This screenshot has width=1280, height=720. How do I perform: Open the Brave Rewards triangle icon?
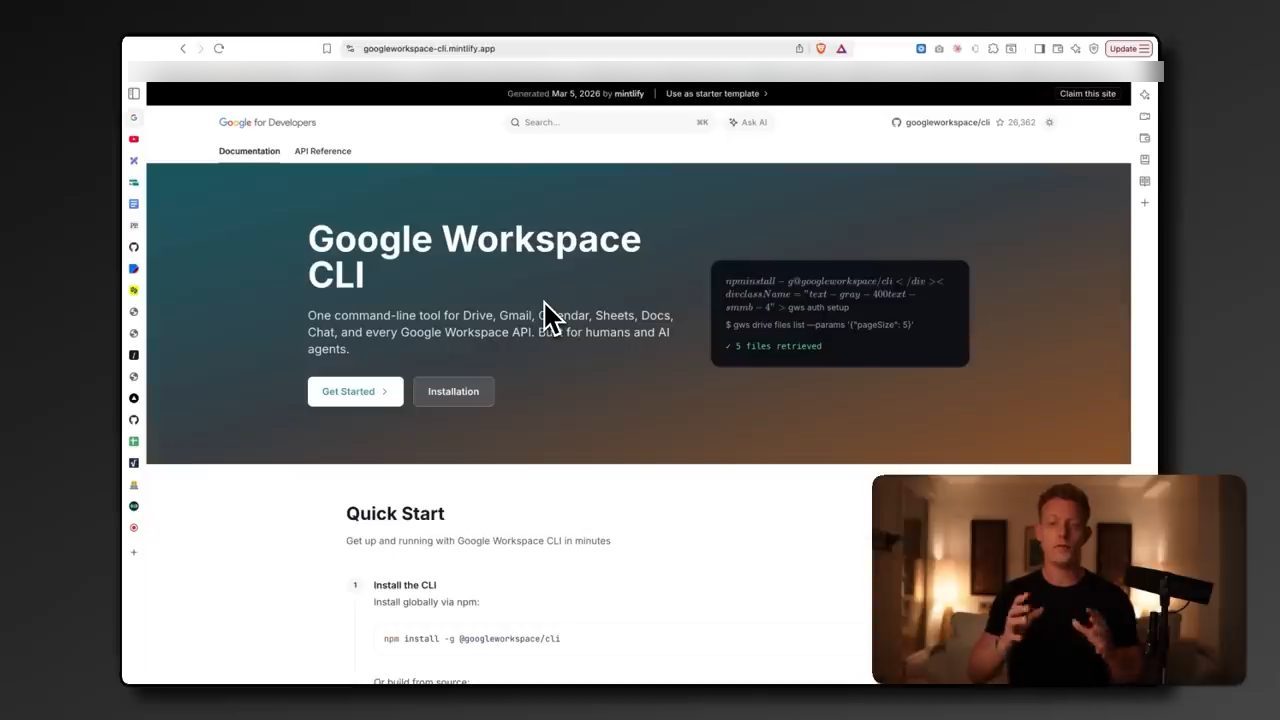[841, 48]
